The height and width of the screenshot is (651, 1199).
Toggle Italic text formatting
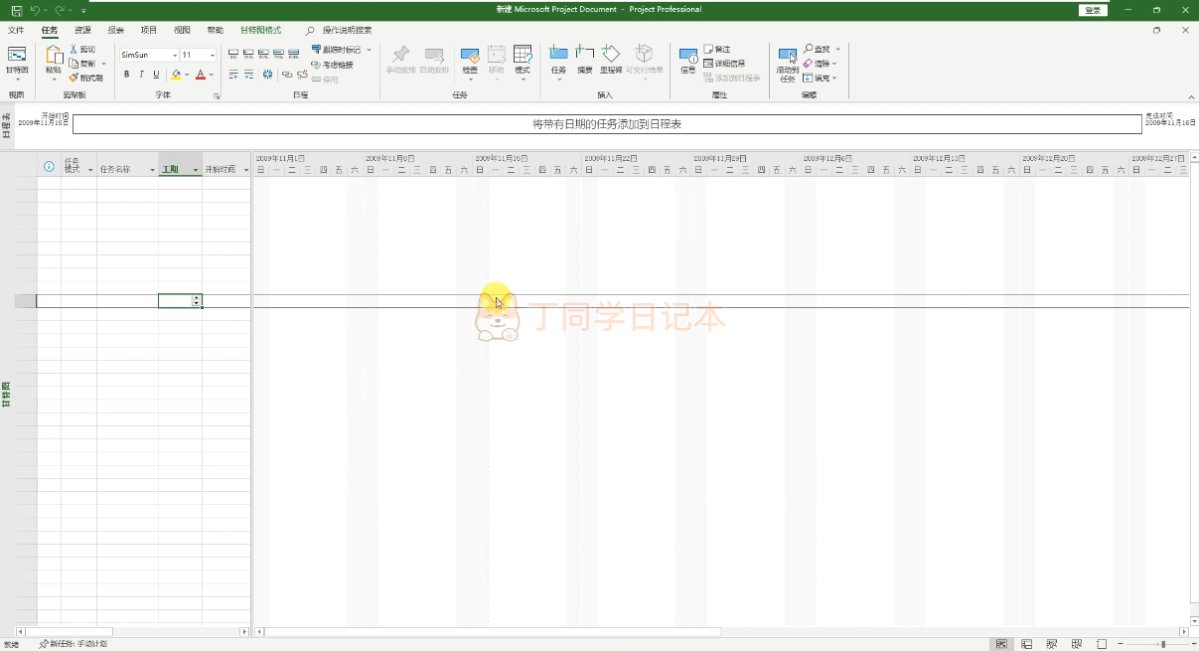pos(141,75)
